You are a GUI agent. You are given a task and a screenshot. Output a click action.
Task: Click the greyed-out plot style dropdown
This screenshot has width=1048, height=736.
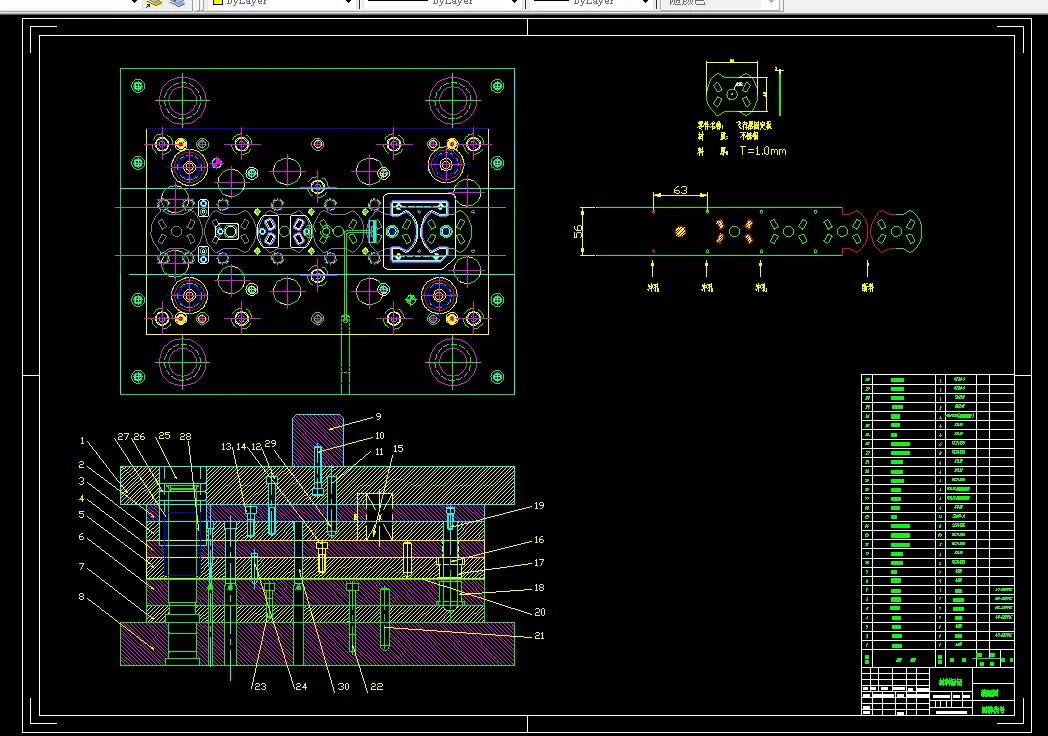coord(718,3)
